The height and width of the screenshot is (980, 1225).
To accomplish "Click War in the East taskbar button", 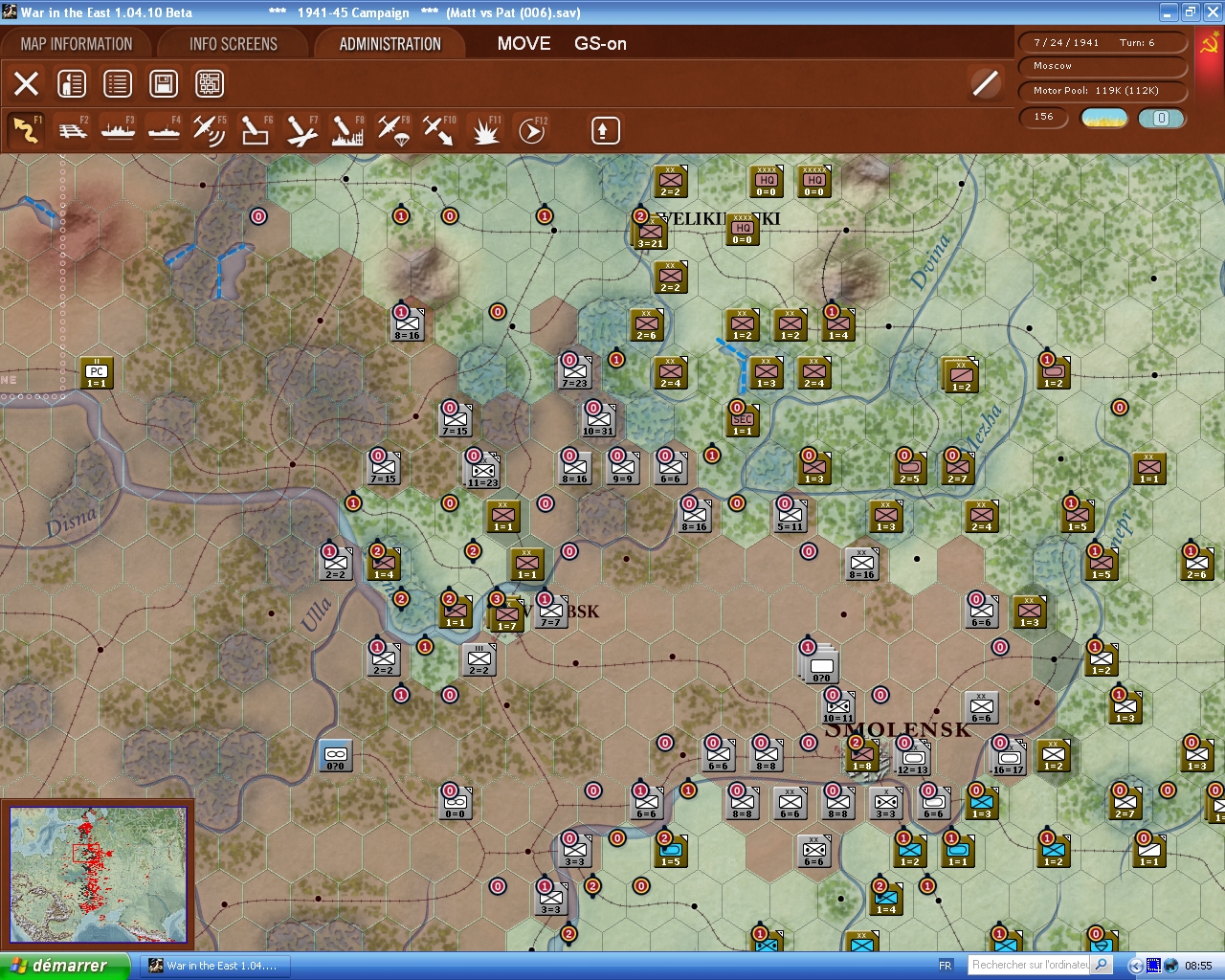I will (217, 966).
